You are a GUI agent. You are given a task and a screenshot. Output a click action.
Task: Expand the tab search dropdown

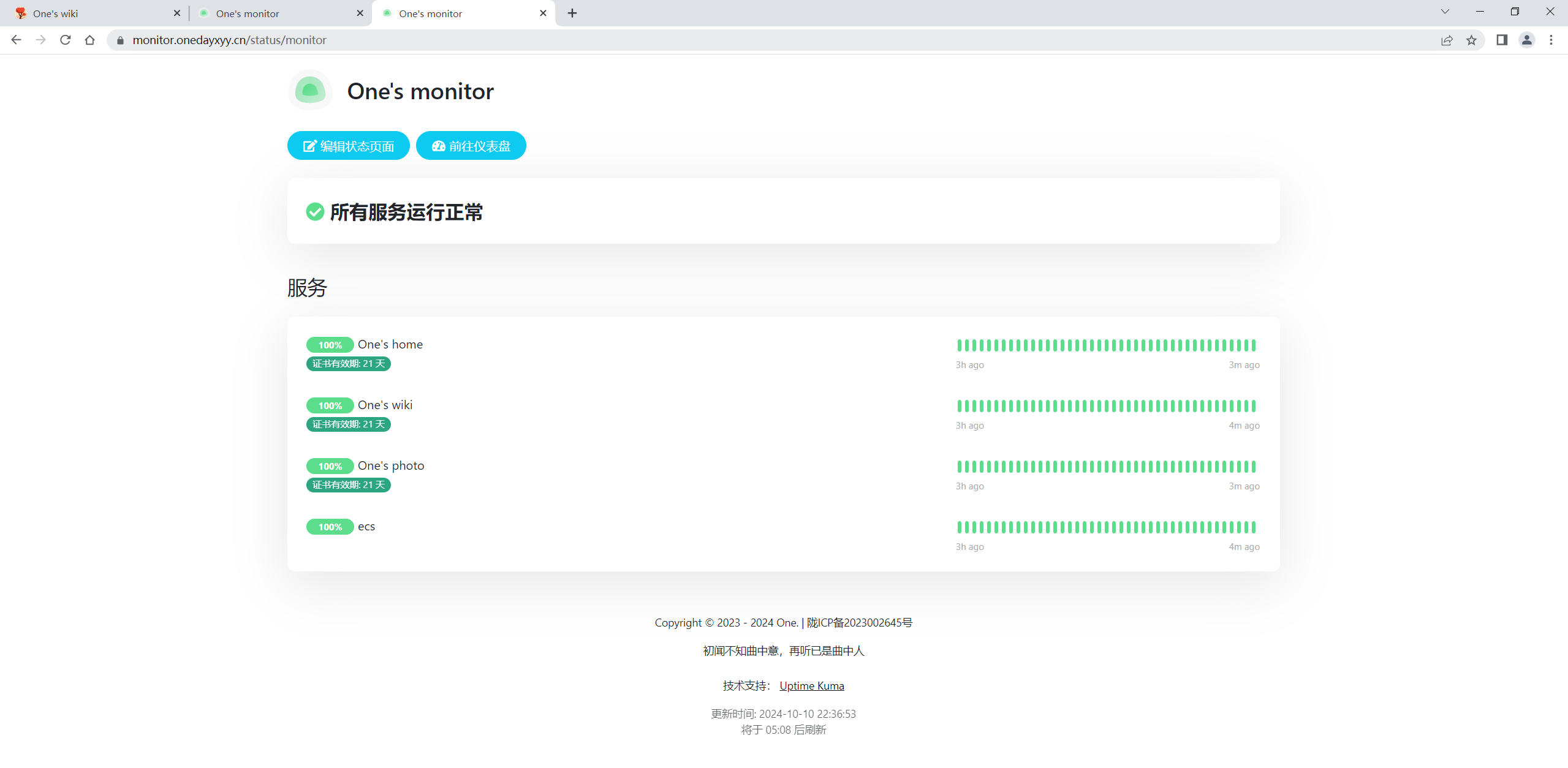(1445, 12)
